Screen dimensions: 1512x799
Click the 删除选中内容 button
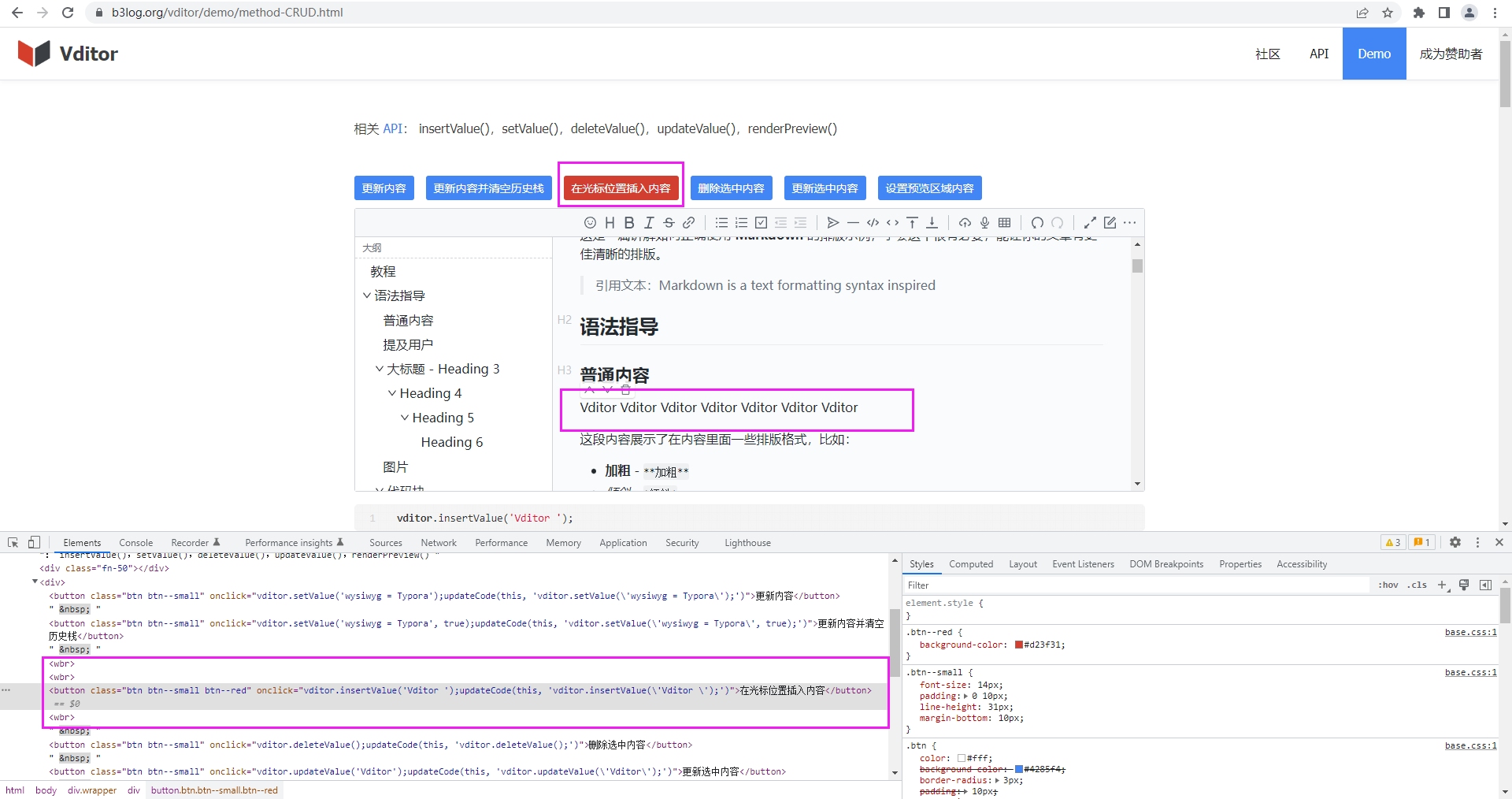click(x=731, y=188)
